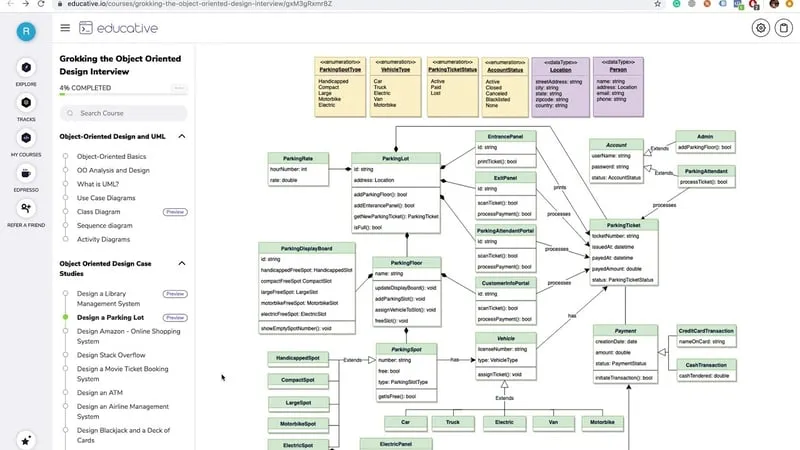The image size is (800, 450).
Task: Collapse Object-Oriented Design and UML section
Action: [x=182, y=137]
